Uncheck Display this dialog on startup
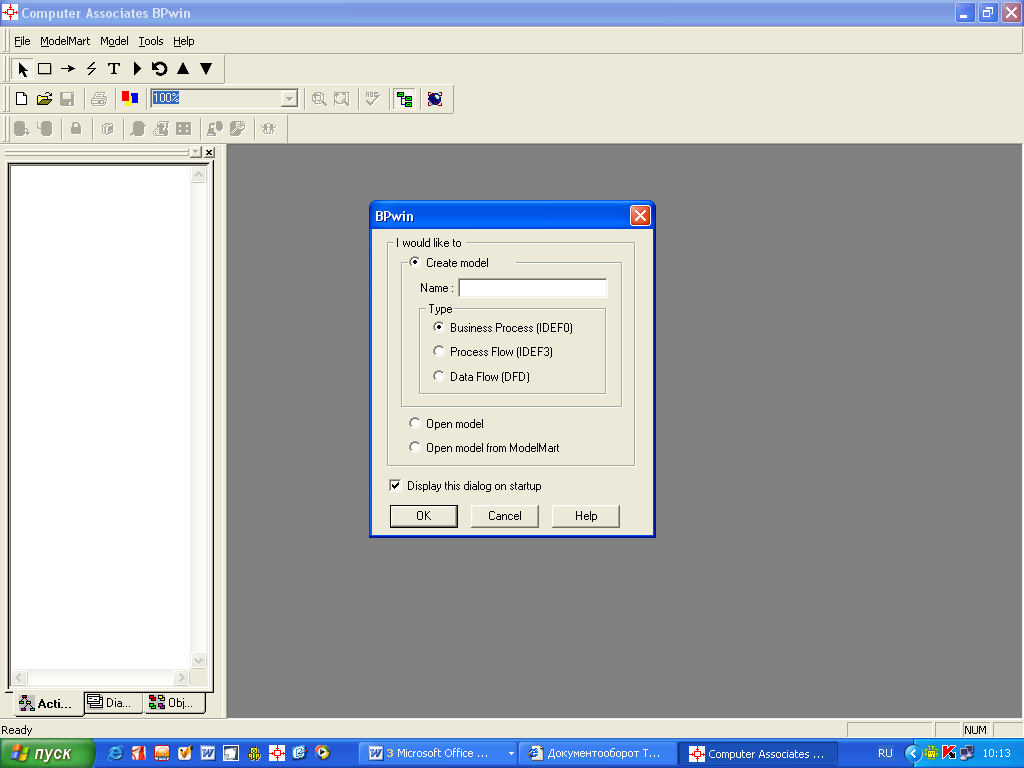 395,485
